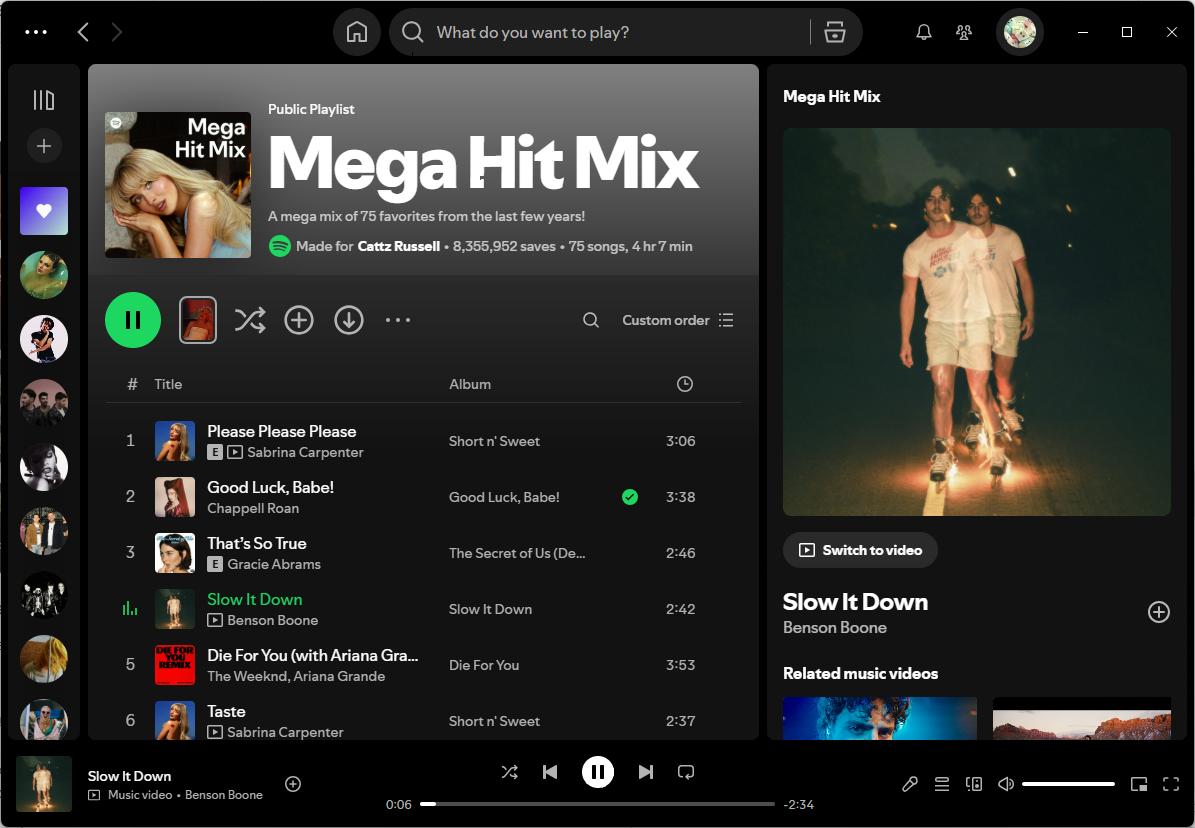1195x828 pixels.
Task: Open the playback queue
Action: tap(941, 784)
